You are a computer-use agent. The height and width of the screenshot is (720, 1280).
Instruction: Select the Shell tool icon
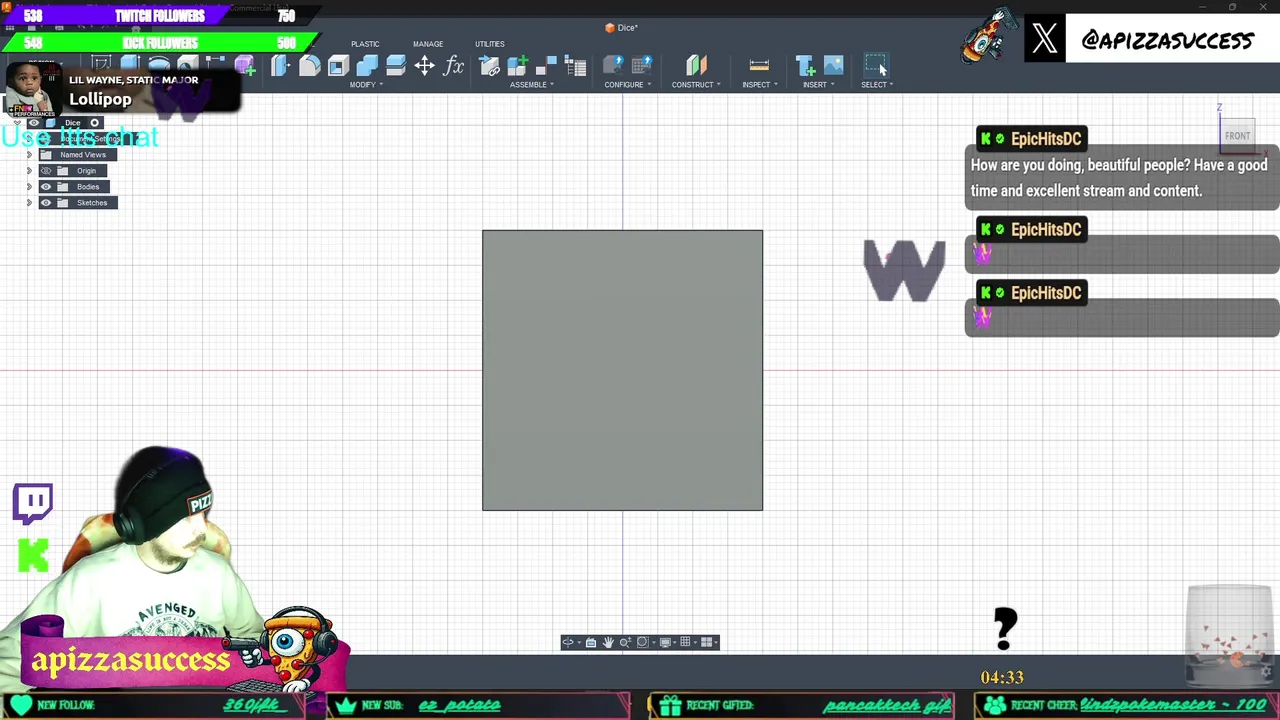(x=338, y=66)
